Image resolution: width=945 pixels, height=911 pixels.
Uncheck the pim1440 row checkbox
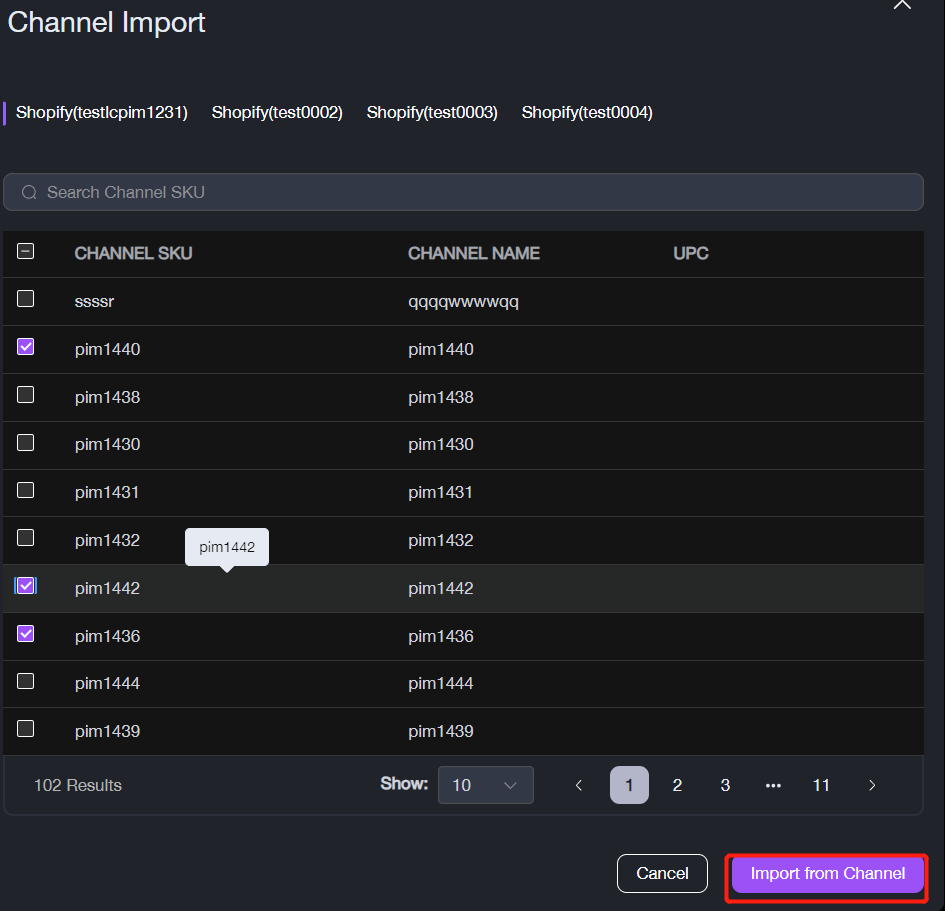(26, 347)
